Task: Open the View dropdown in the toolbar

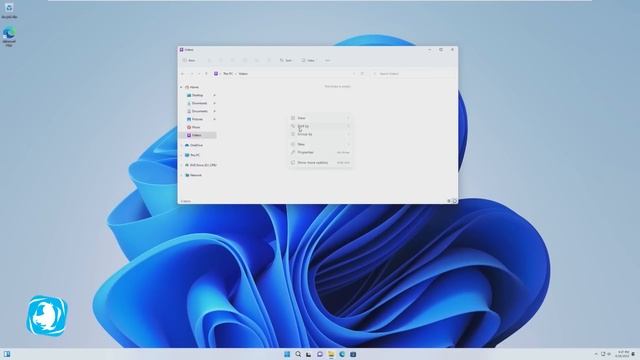Action: pos(308,60)
